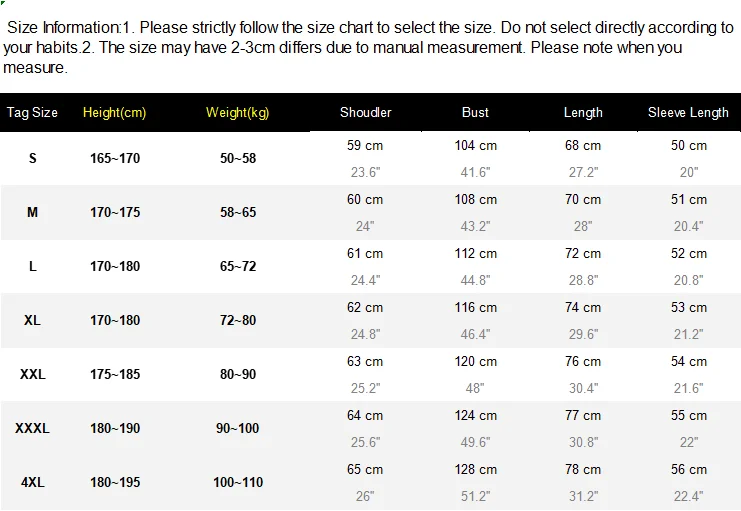Select the 58~65 weight cell

[x=238, y=212]
